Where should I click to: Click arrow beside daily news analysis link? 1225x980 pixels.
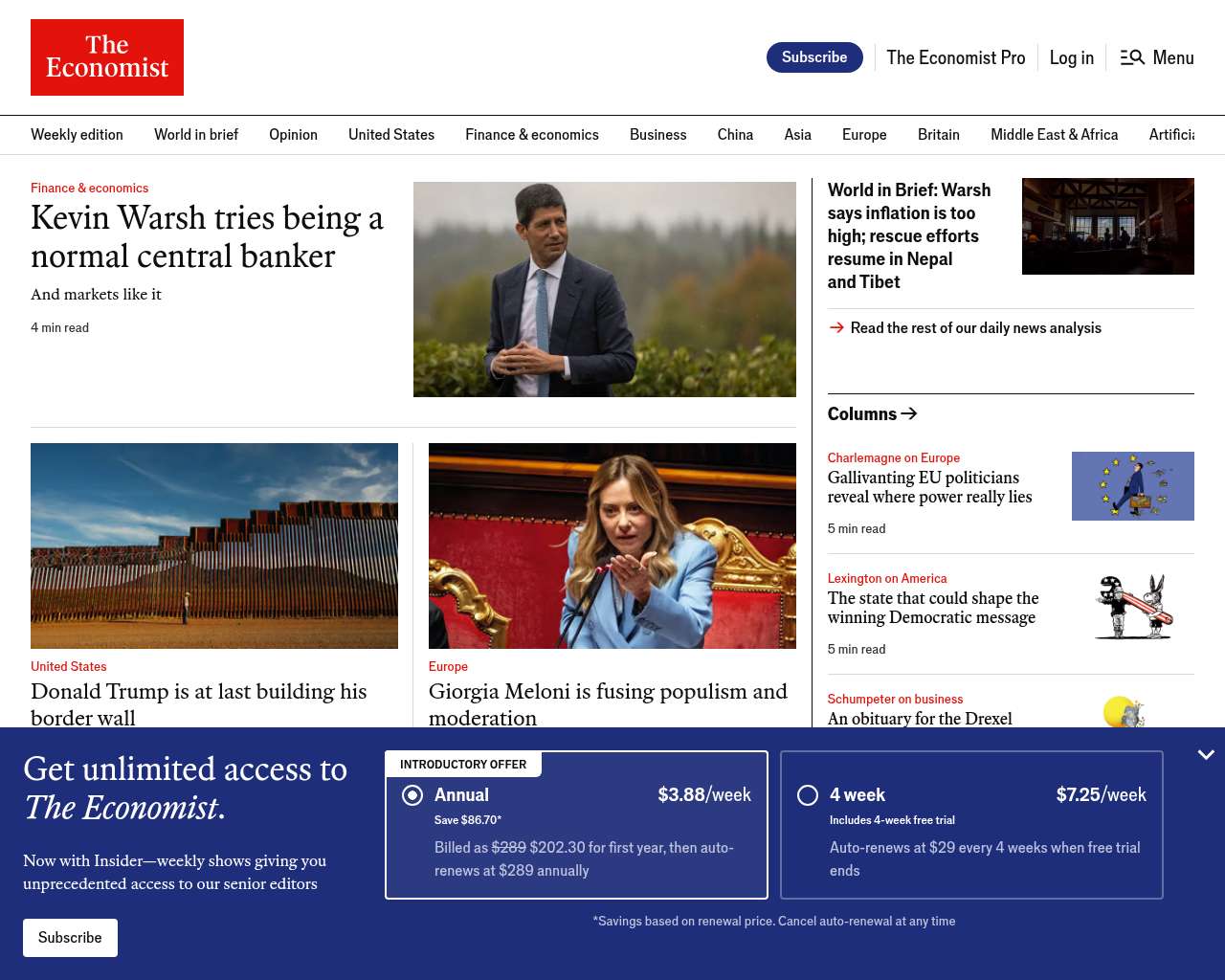click(x=836, y=327)
